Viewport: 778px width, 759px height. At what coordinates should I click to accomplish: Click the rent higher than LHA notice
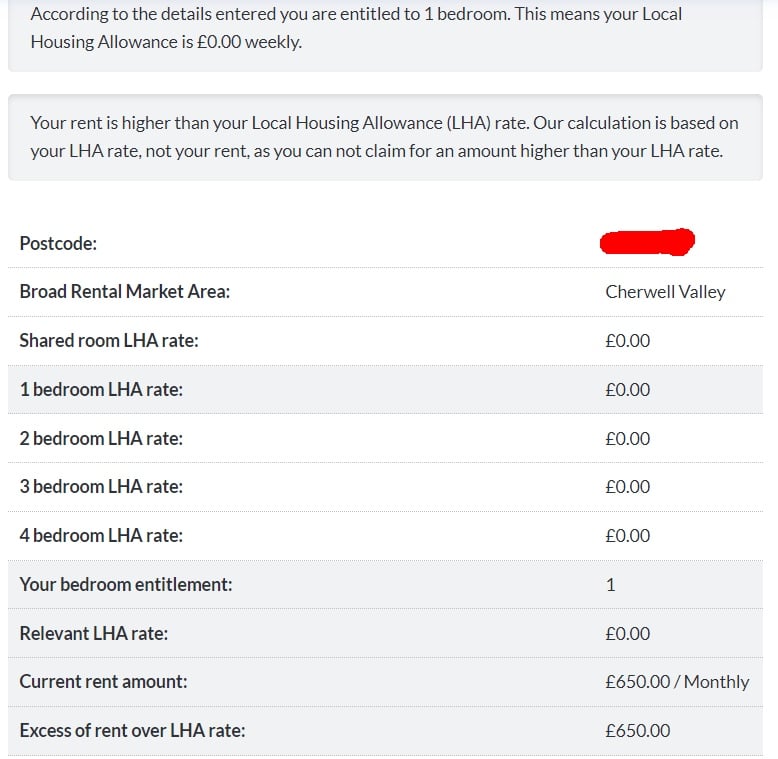pos(384,137)
